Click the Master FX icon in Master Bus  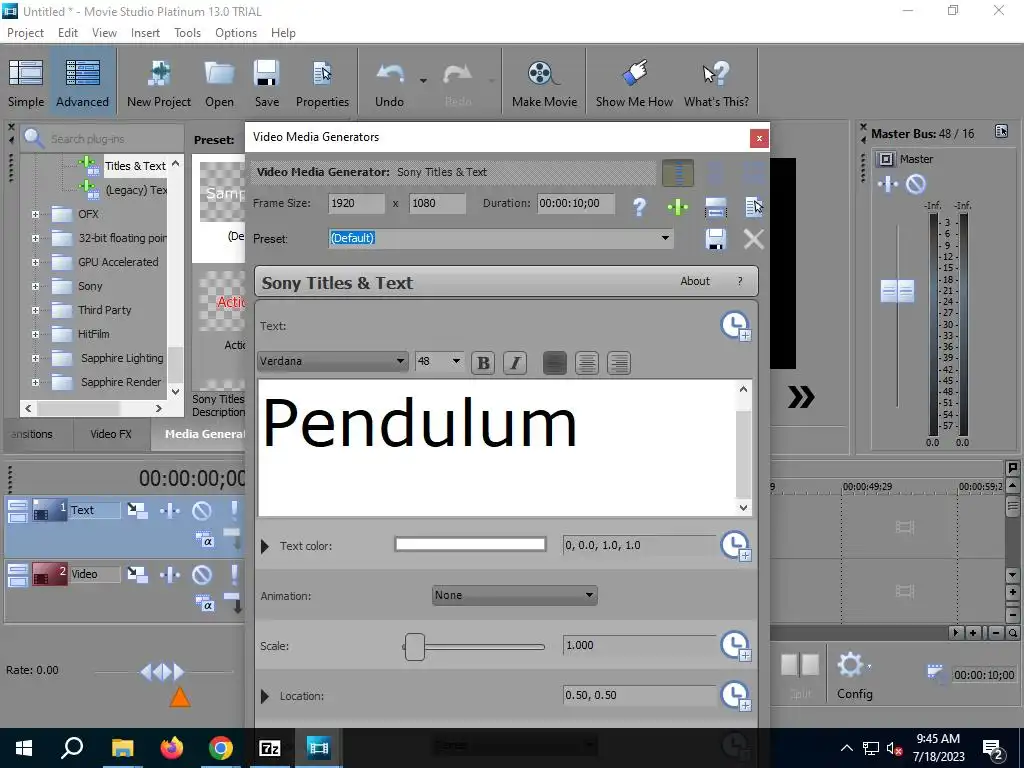pyautogui.click(x=888, y=185)
